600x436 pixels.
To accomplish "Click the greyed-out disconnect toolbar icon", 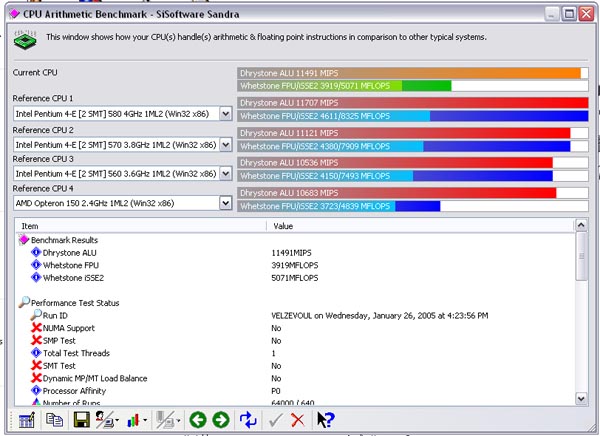I will pos(166,420).
